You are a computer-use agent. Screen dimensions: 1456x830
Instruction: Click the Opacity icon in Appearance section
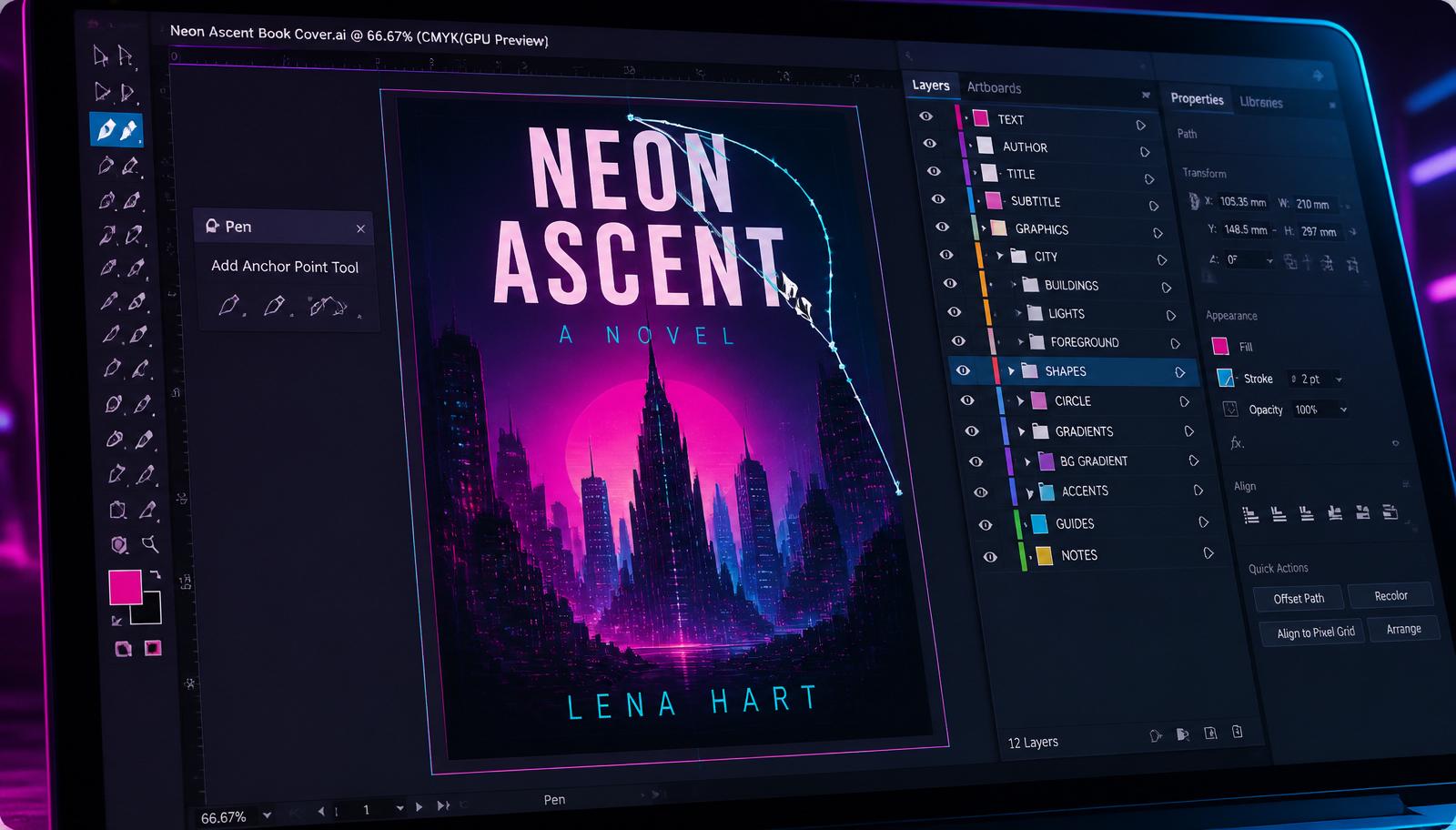pyautogui.click(x=1230, y=409)
